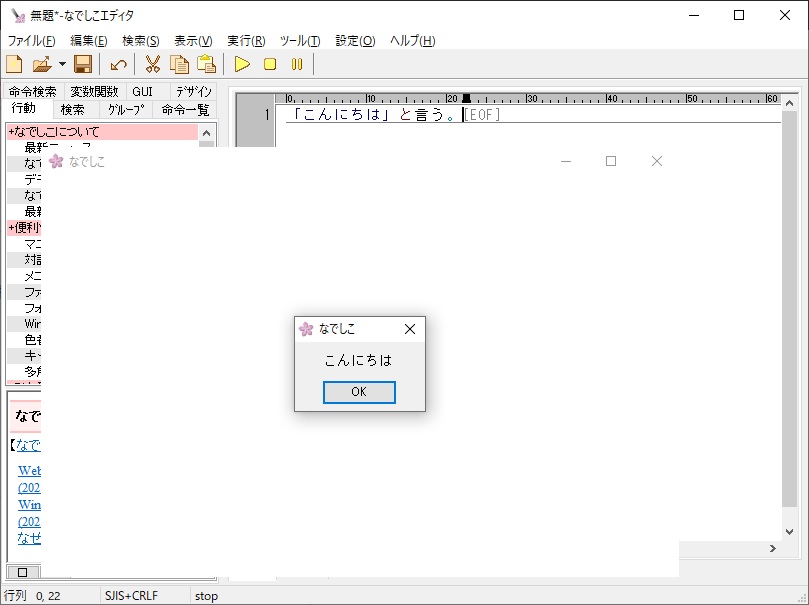Image resolution: width=809 pixels, height=605 pixels.
Task: Switch to the 命令検索 tab
Action: [x=32, y=92]
